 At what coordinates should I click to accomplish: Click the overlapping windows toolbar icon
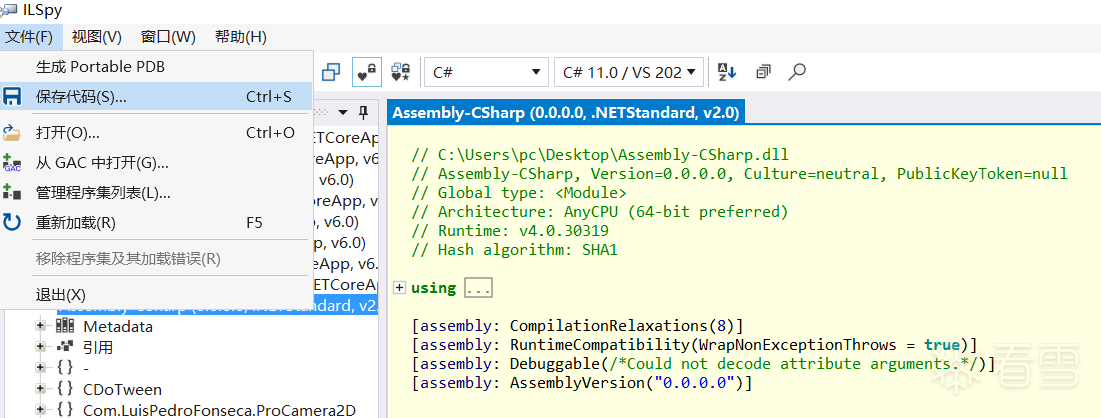[331, 72]
